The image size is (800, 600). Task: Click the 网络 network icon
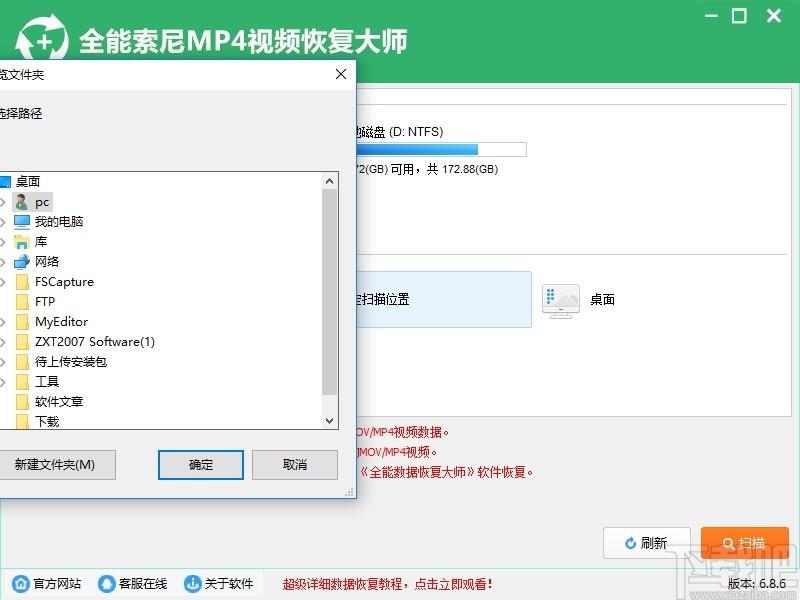pyautogui.click(x=22, y=262)
